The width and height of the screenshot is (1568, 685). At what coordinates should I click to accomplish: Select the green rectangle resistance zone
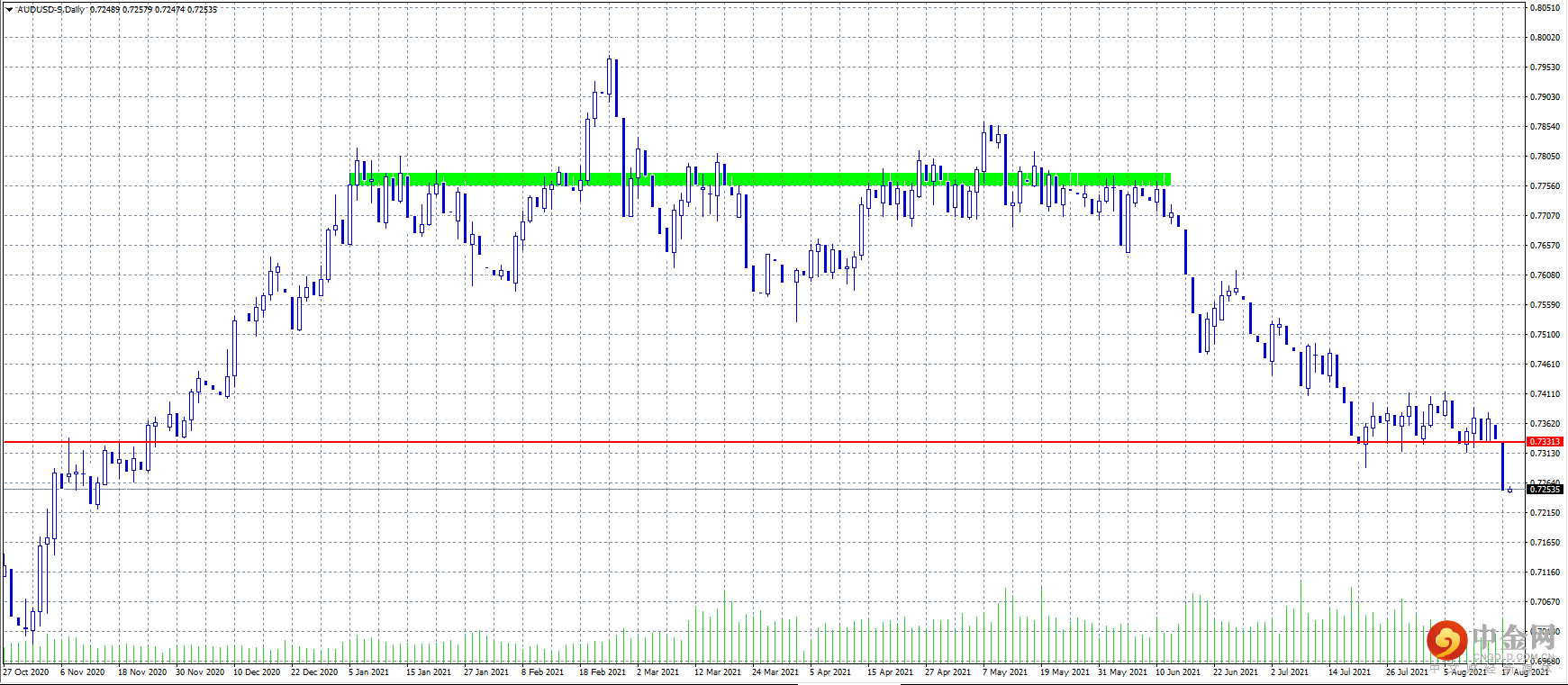pyautogui.click(x=760, y=179)
